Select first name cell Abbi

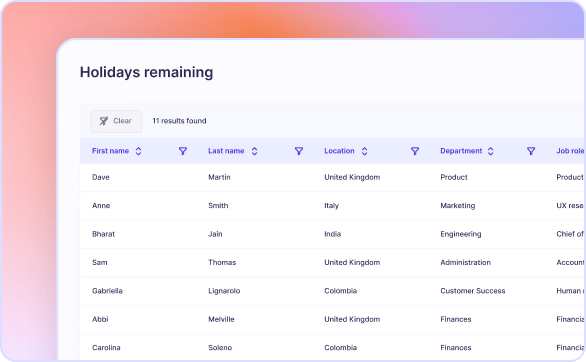click(x=100, y=319)
